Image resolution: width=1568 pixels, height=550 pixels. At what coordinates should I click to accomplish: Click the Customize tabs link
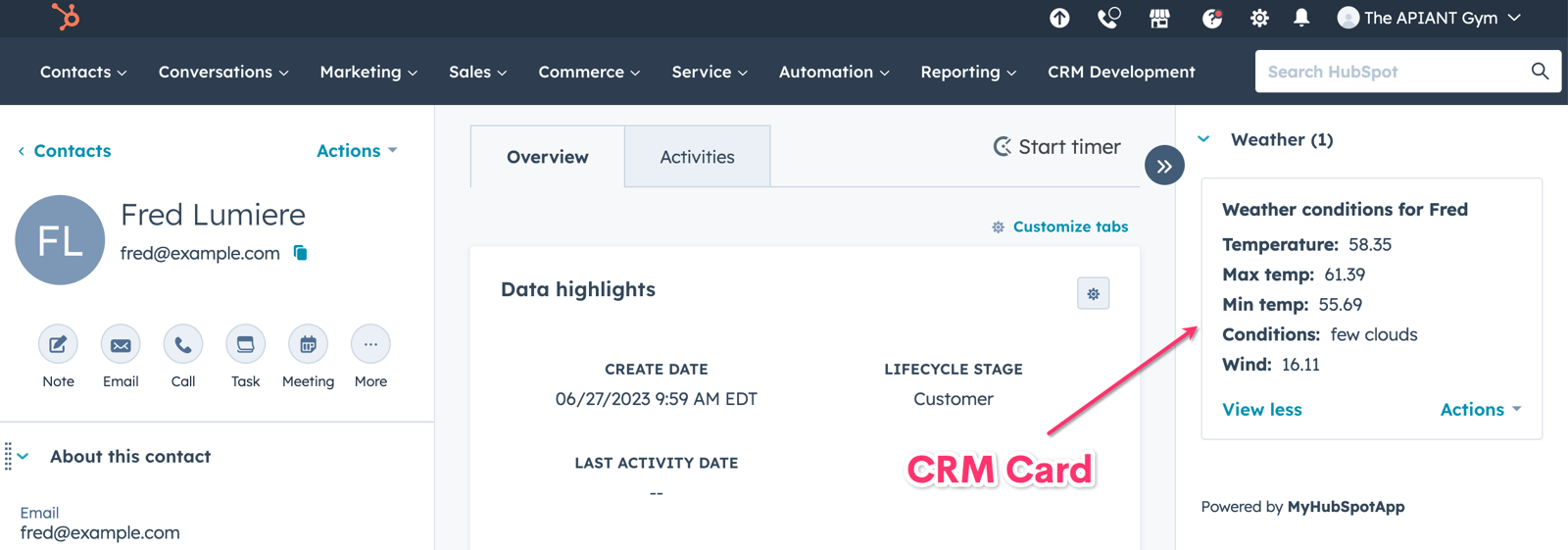tap(1070, 226)
